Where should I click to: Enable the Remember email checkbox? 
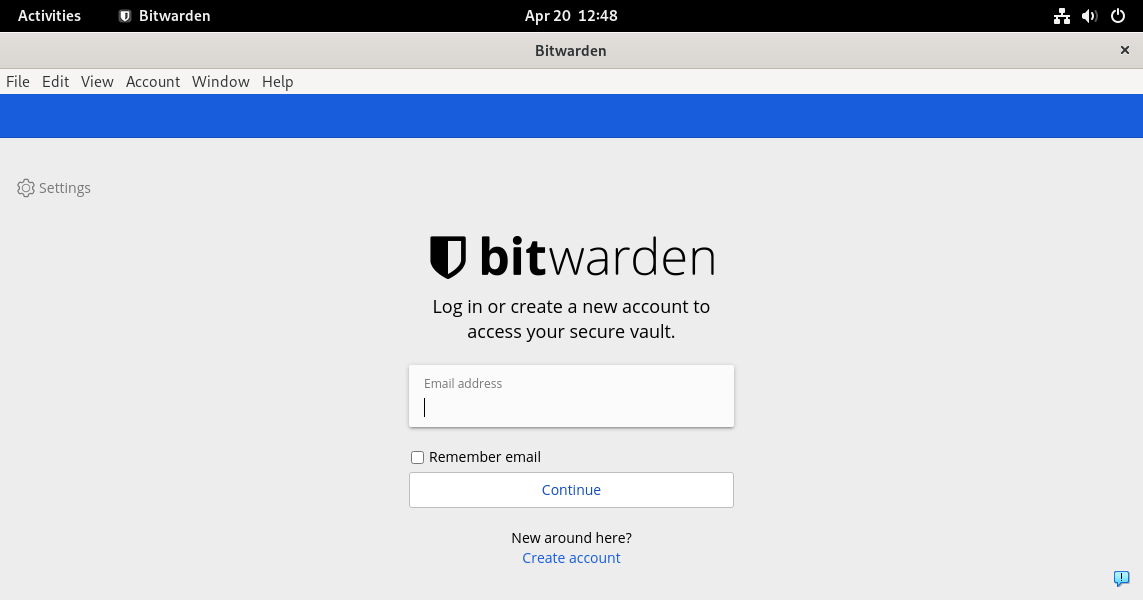[x=417, y=457]
